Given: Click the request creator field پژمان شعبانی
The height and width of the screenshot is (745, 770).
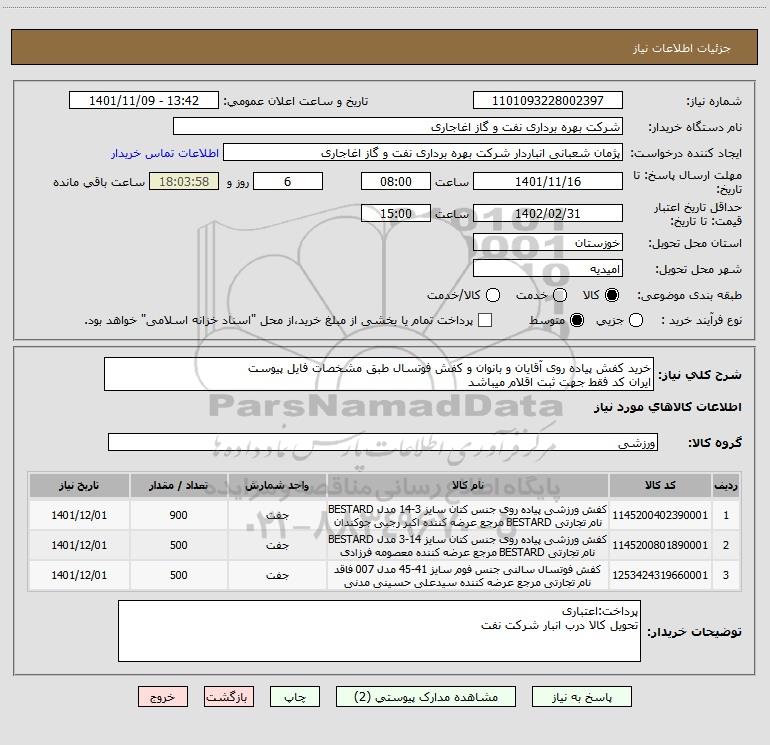Looking at the screenshot, I should point(423,153).
